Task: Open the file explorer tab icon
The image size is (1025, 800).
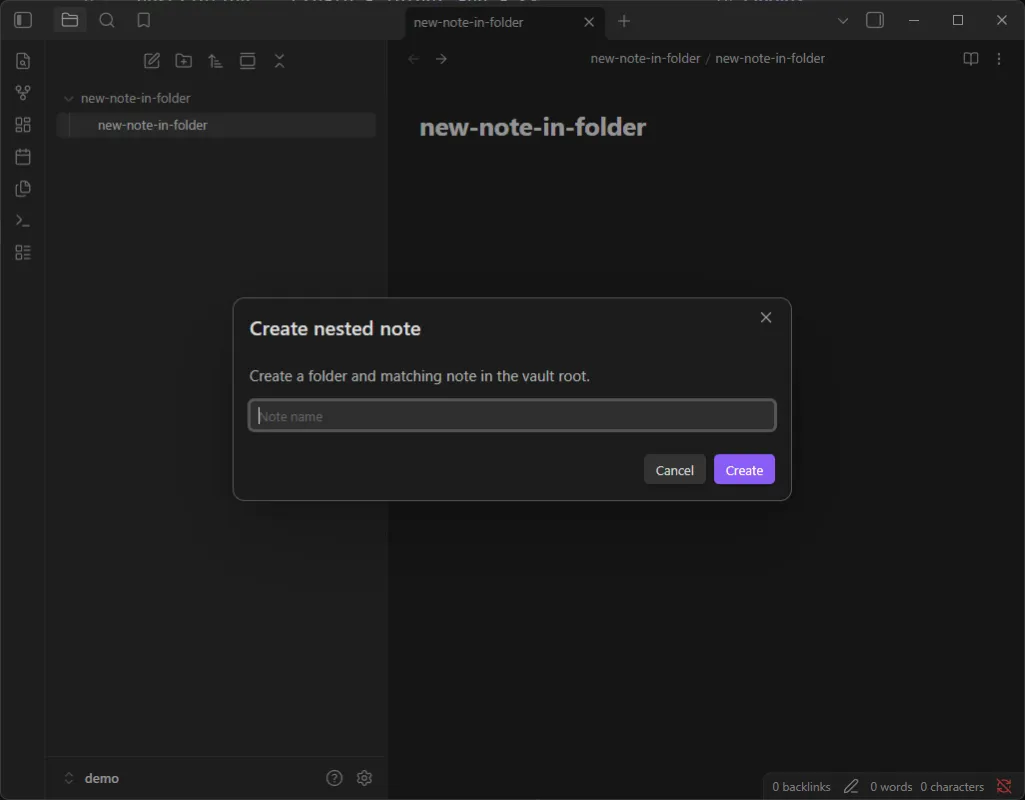Action: [69, 20]
